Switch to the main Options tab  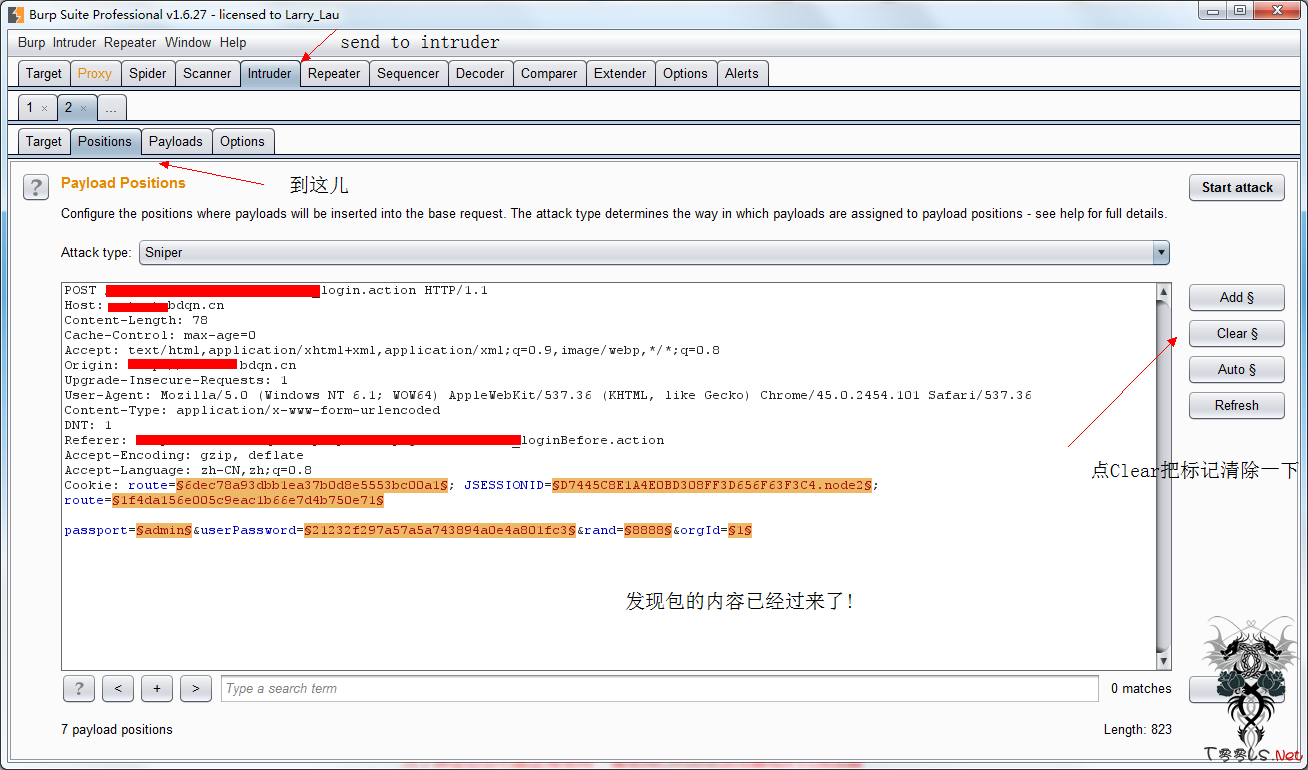[x=685, y=73]
